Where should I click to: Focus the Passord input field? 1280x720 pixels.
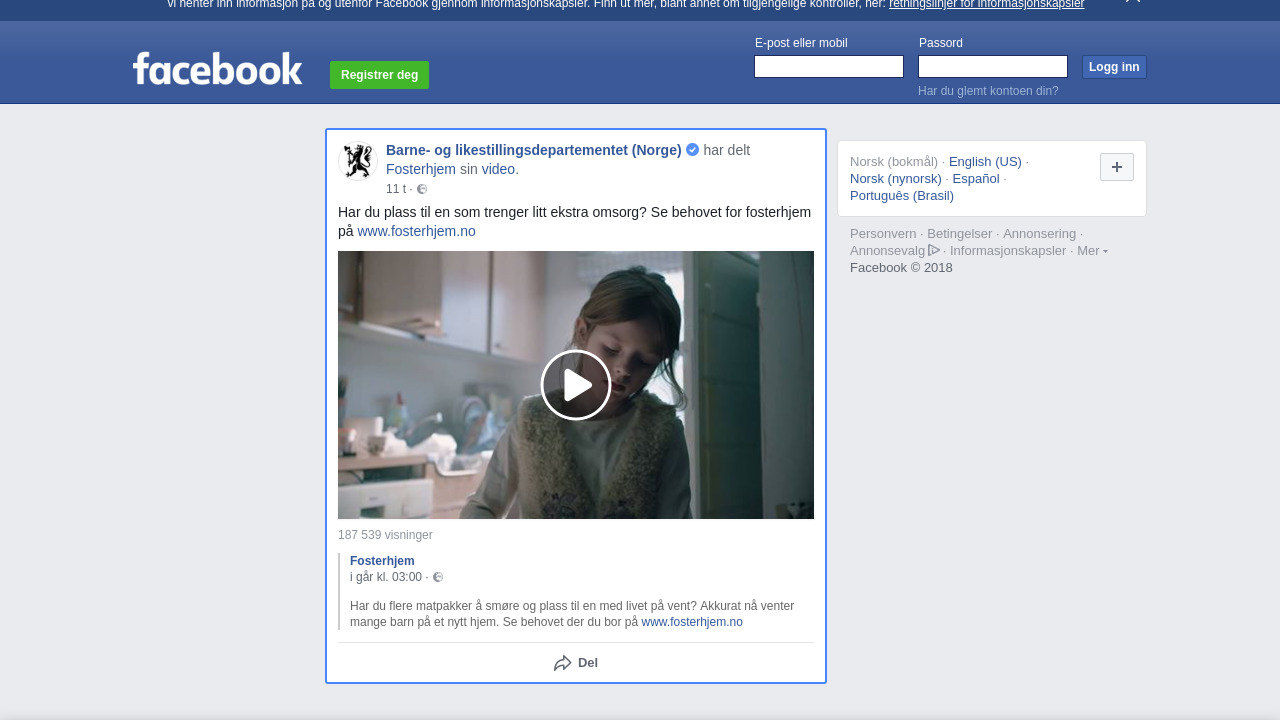click(993, 66)
